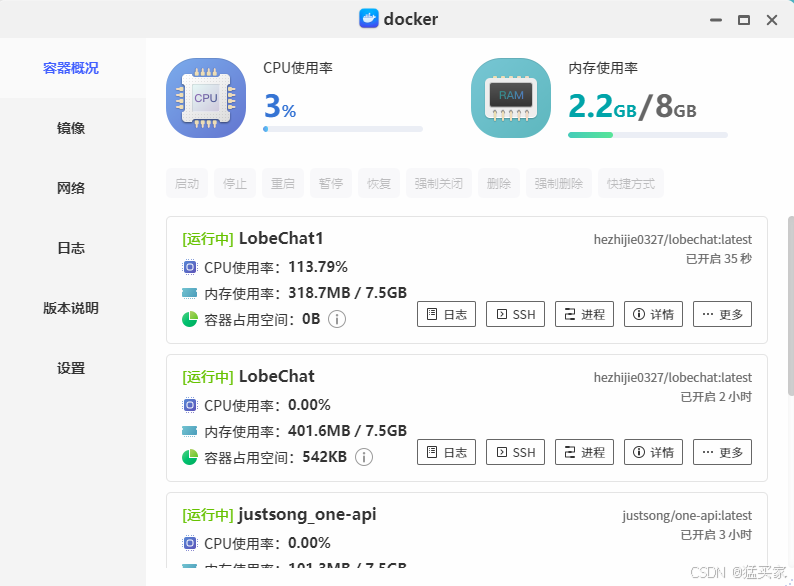Click the large CPU chip icon
This screenshot has height=586, width=794.
pos(206,98)
